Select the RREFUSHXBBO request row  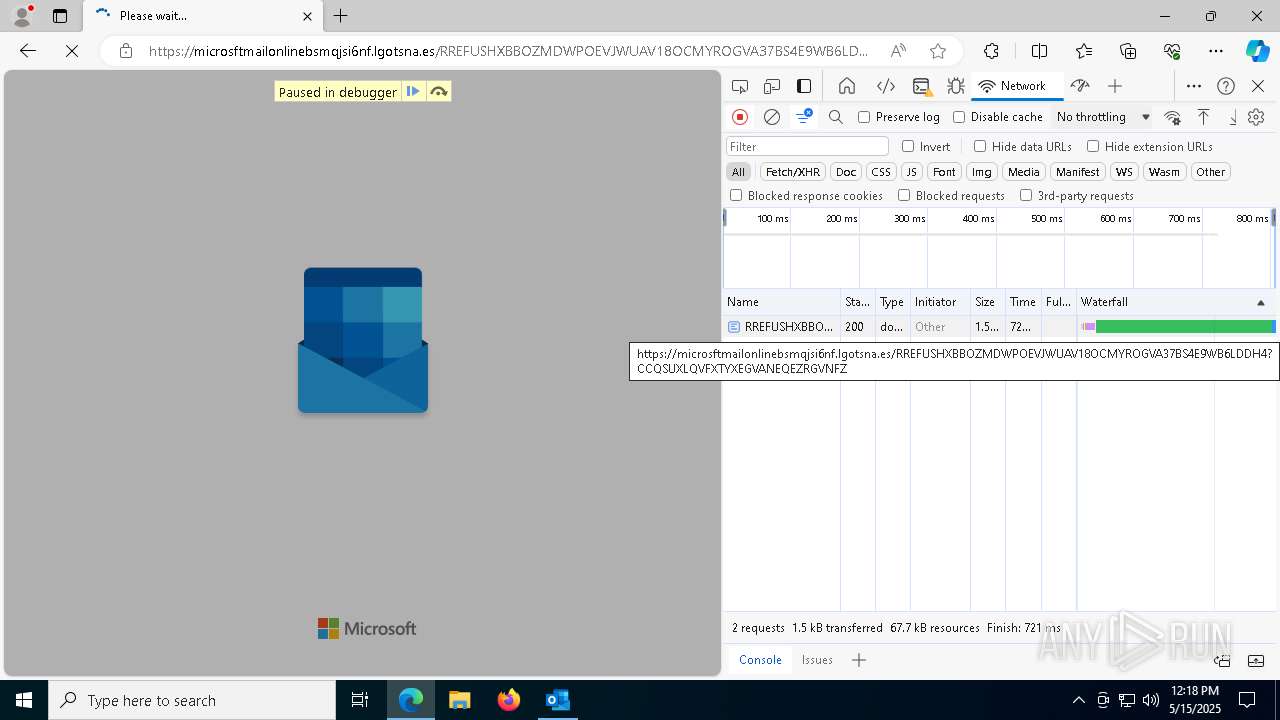coord(999,327)
